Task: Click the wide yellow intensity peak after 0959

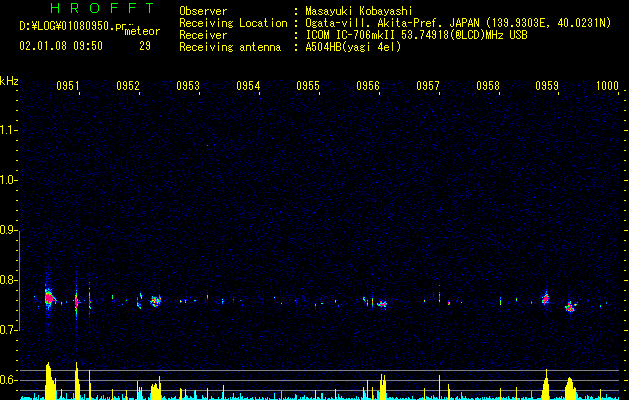Action: point(570,388)
